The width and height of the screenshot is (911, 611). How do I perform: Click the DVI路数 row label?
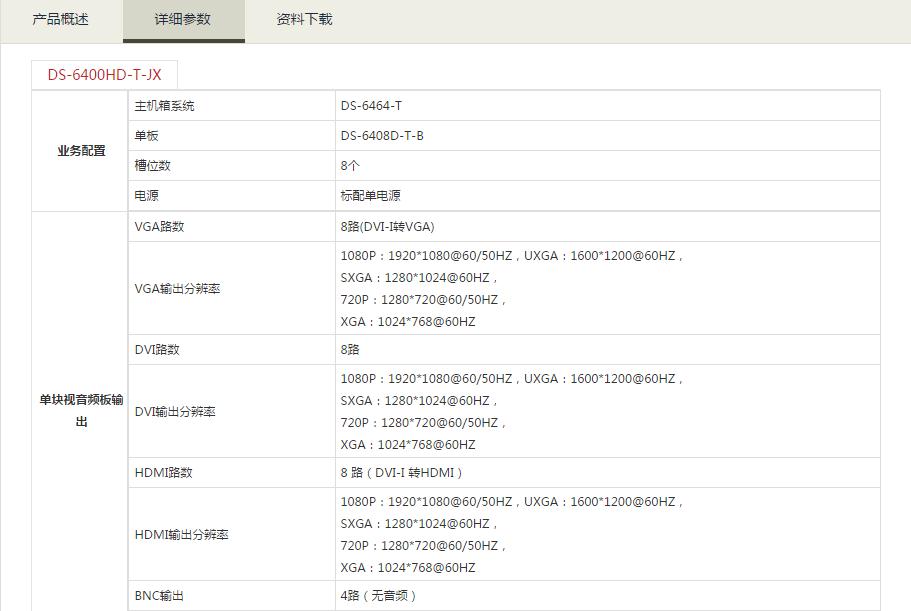[157, 350]
